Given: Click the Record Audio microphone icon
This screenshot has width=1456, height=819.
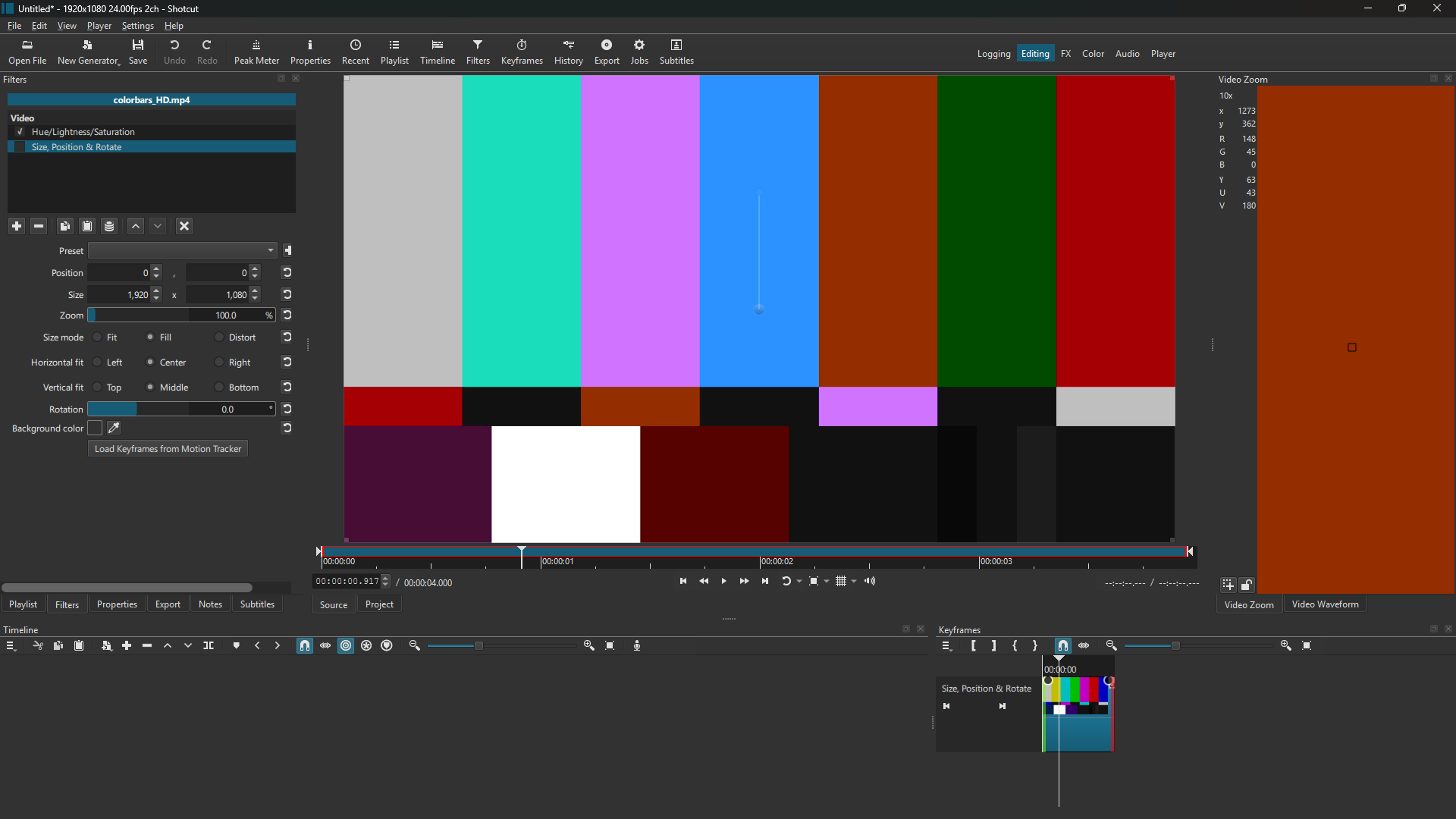Looking at the screenshot, I should pyautogui.click(x=637, y=645).
